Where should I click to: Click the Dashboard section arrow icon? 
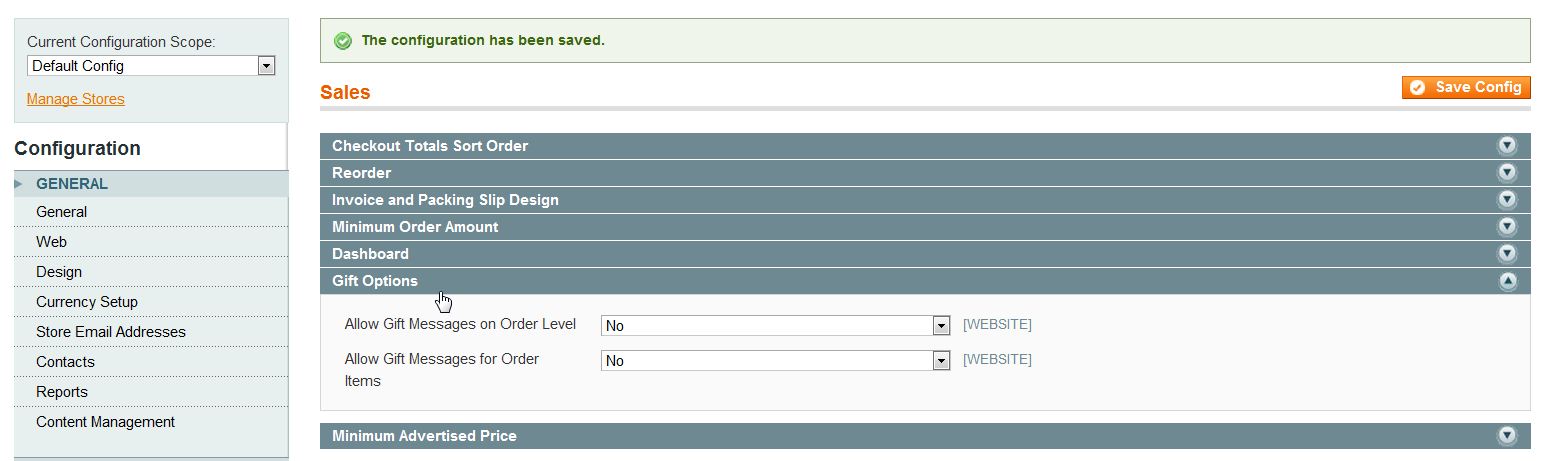1506,254
